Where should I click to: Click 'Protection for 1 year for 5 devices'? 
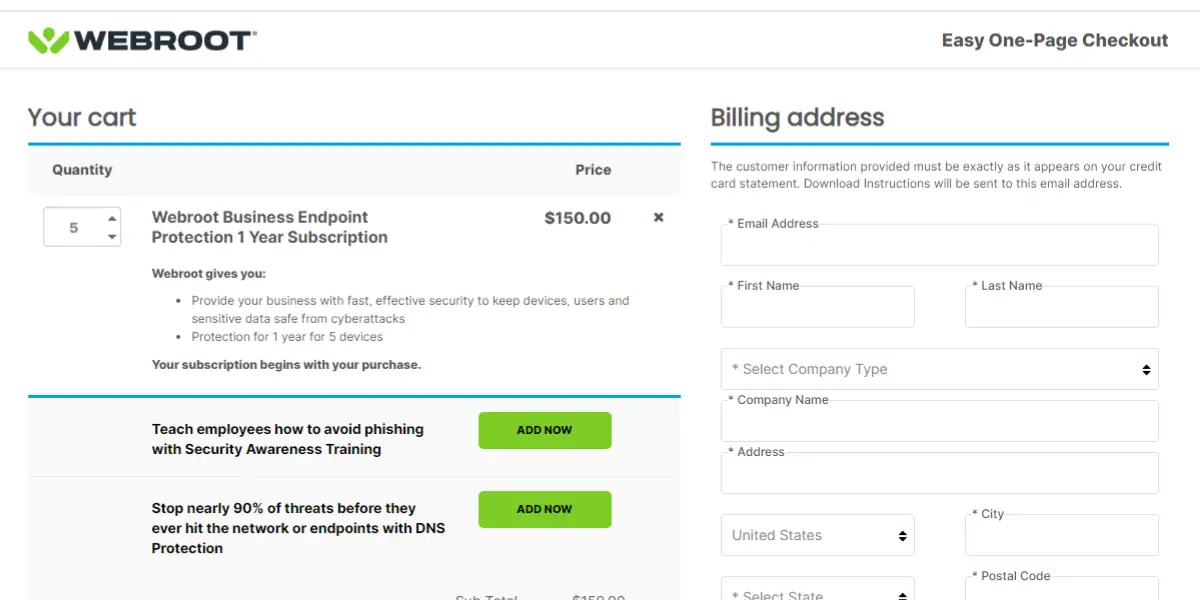point(288,337)
